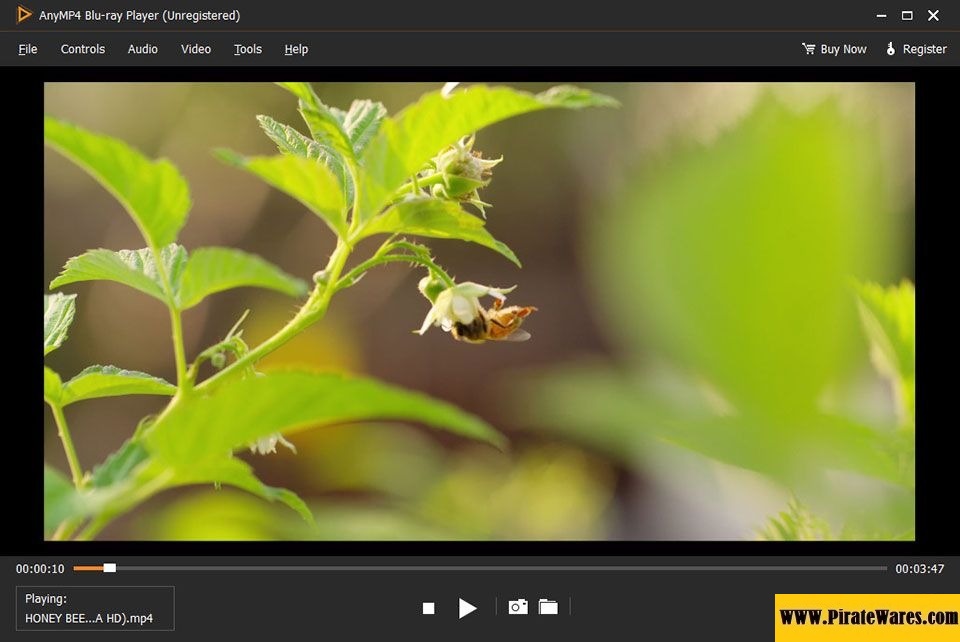
Task: Click the Register button text
Action: click(924, 49)
